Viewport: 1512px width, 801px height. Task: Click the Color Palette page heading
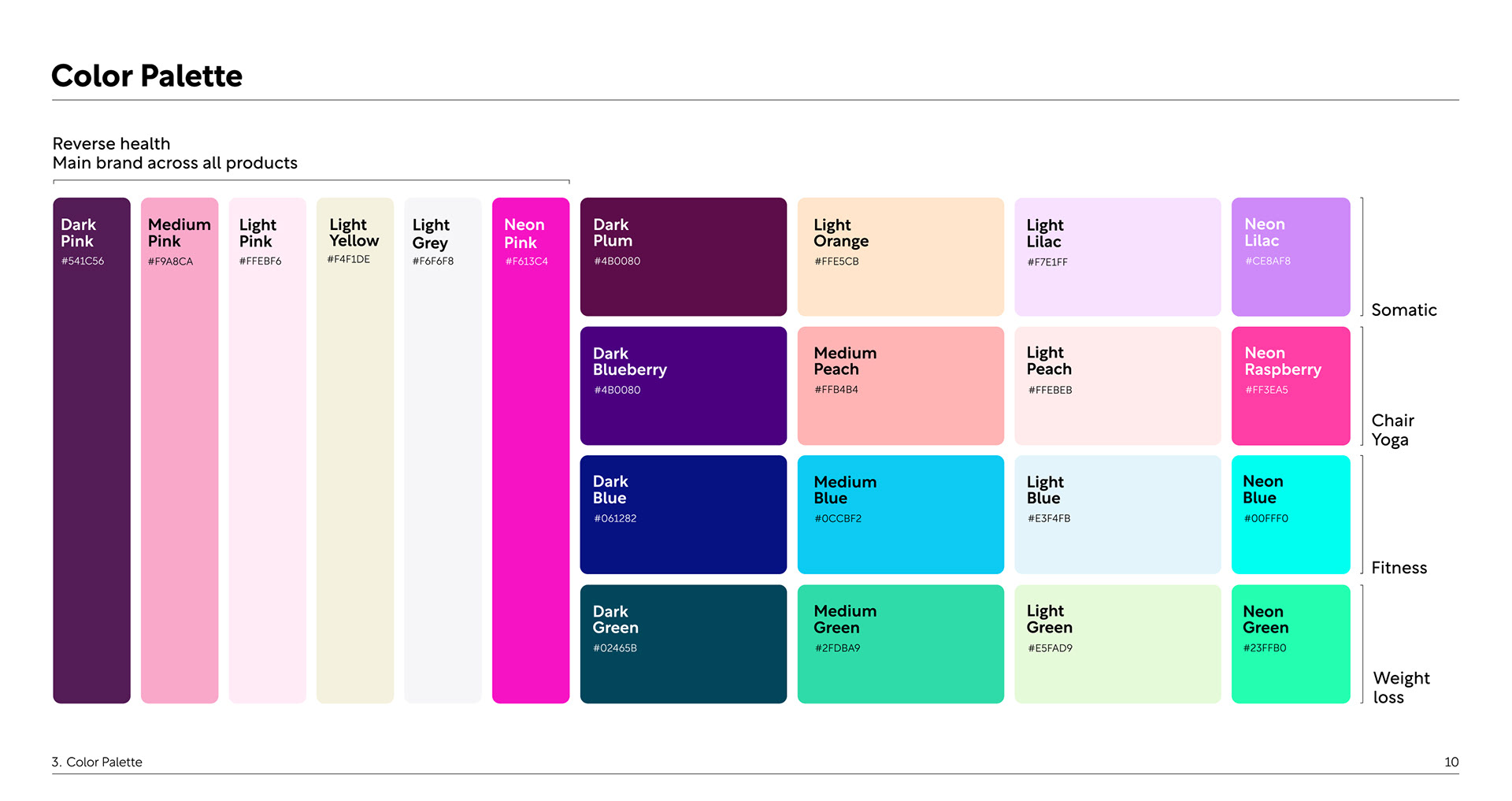pyautogui.click(x=146, y=76)
